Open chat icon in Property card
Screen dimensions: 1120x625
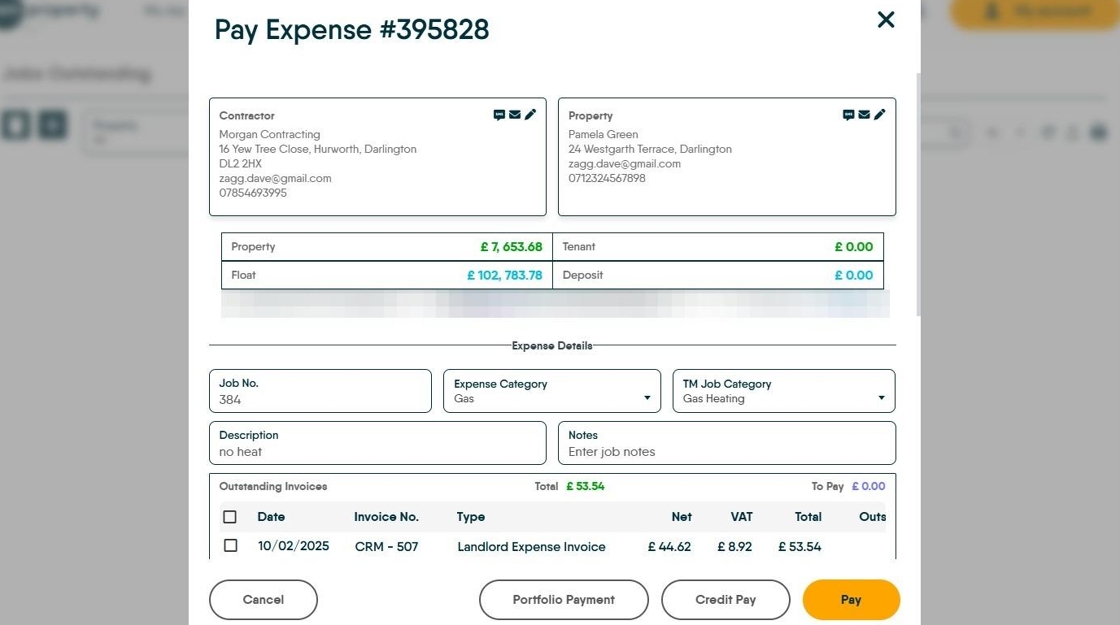coord(848,115)
